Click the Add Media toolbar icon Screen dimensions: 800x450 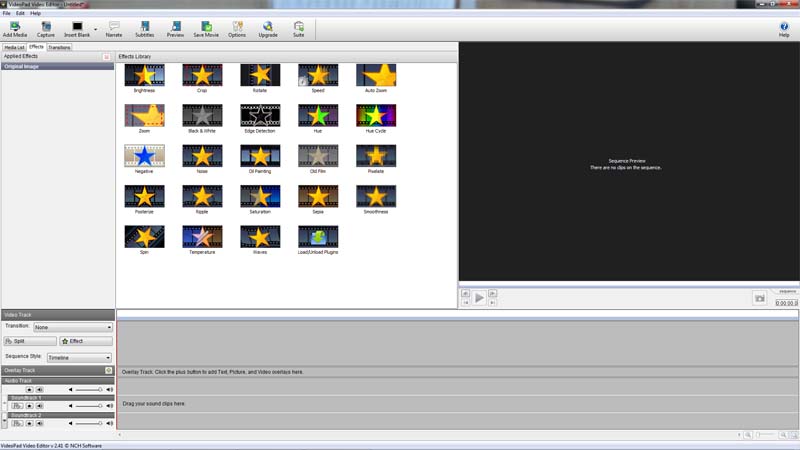tap(15, 27)
